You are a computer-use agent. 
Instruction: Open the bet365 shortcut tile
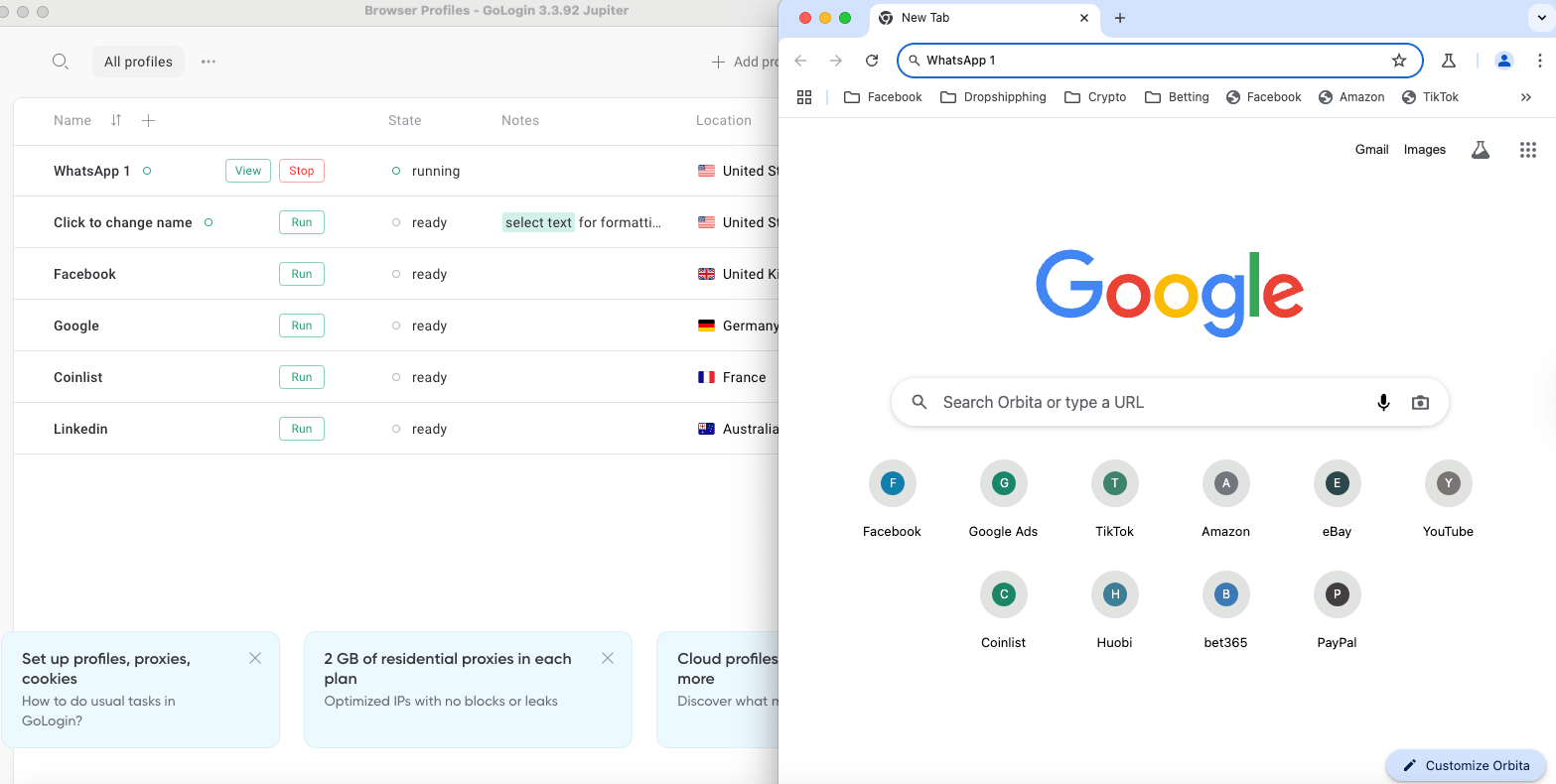1226,610
